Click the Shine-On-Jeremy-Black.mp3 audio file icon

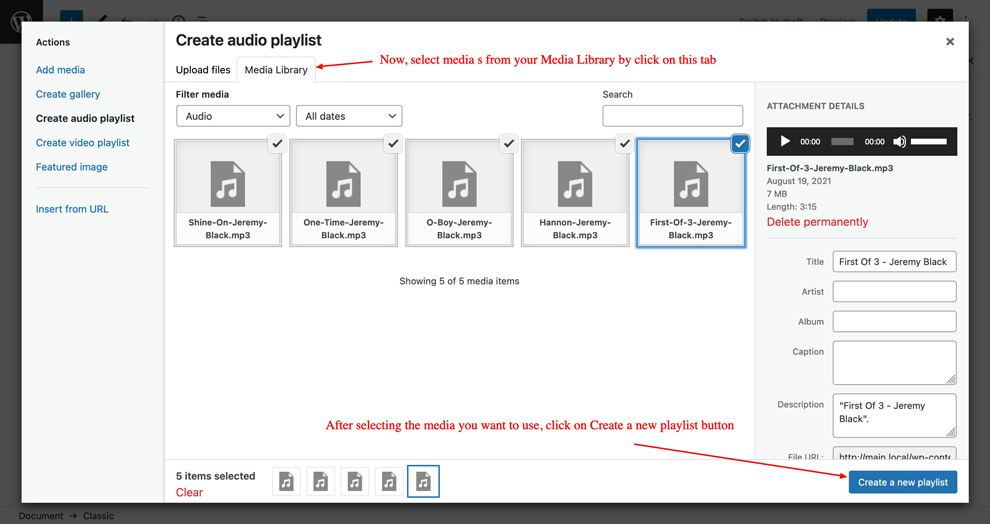(x=228, y=184)
